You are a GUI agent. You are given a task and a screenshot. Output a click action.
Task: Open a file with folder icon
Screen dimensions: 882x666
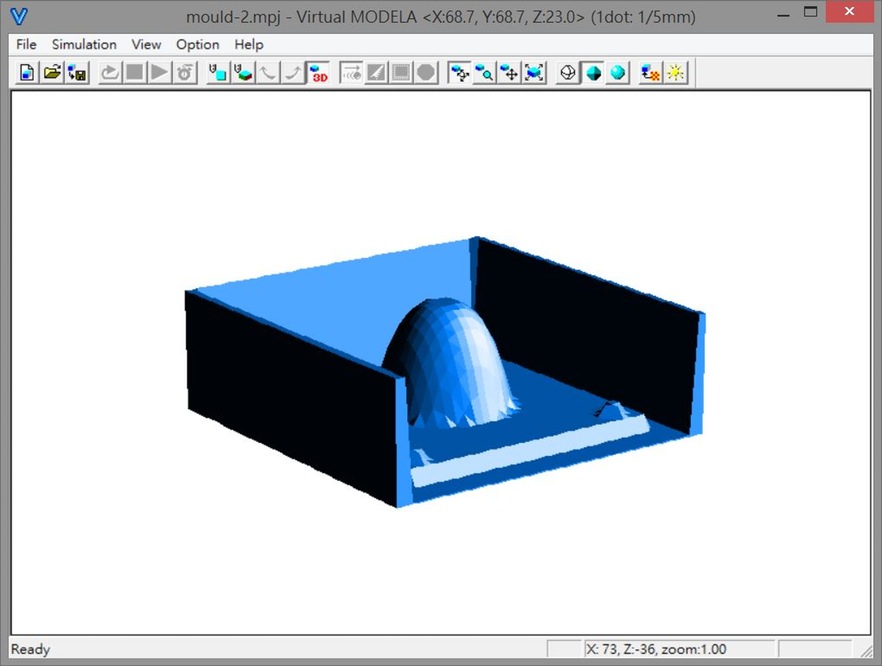pos(52,73)
